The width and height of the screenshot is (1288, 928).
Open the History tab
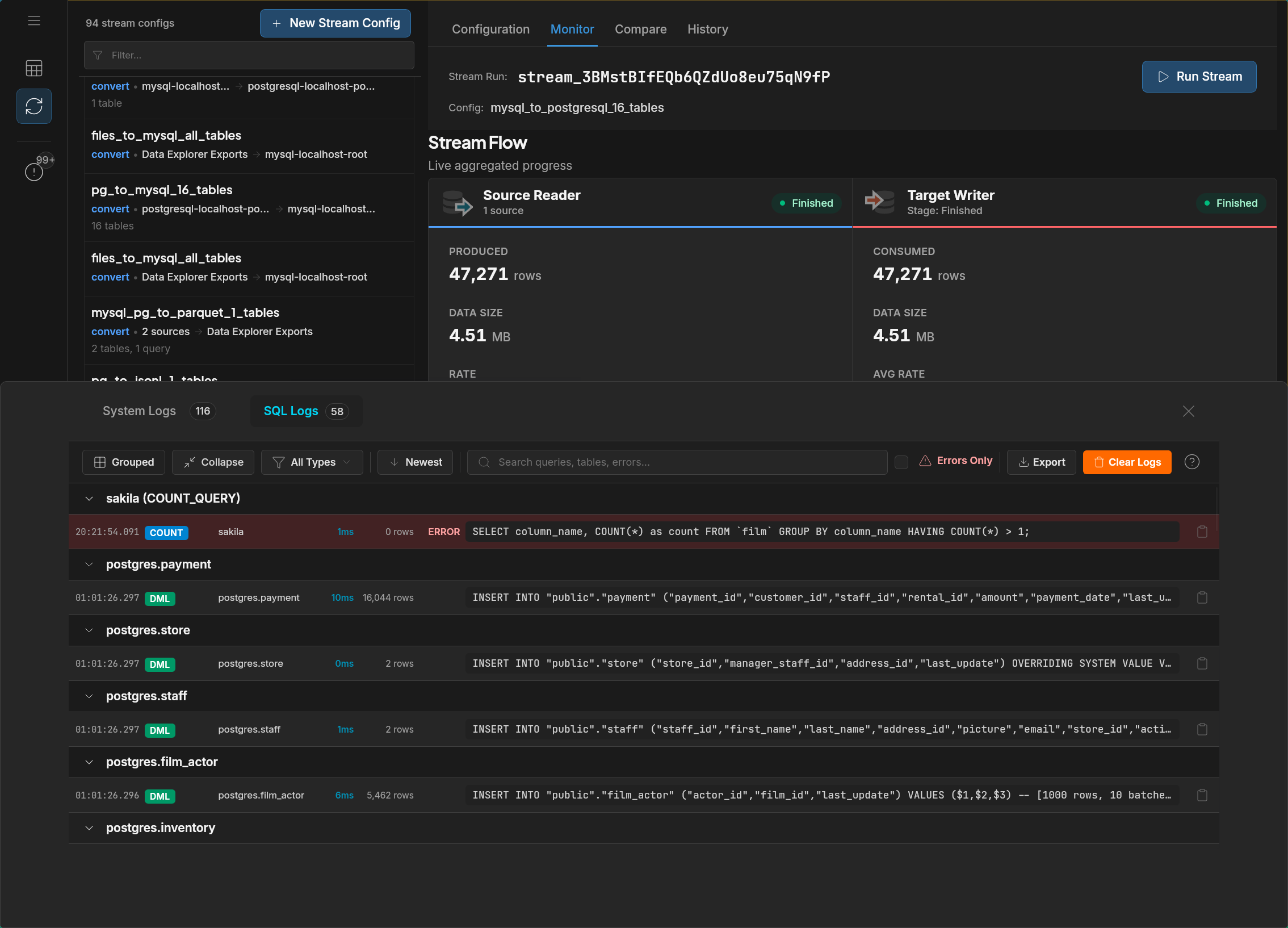[708, 30]
